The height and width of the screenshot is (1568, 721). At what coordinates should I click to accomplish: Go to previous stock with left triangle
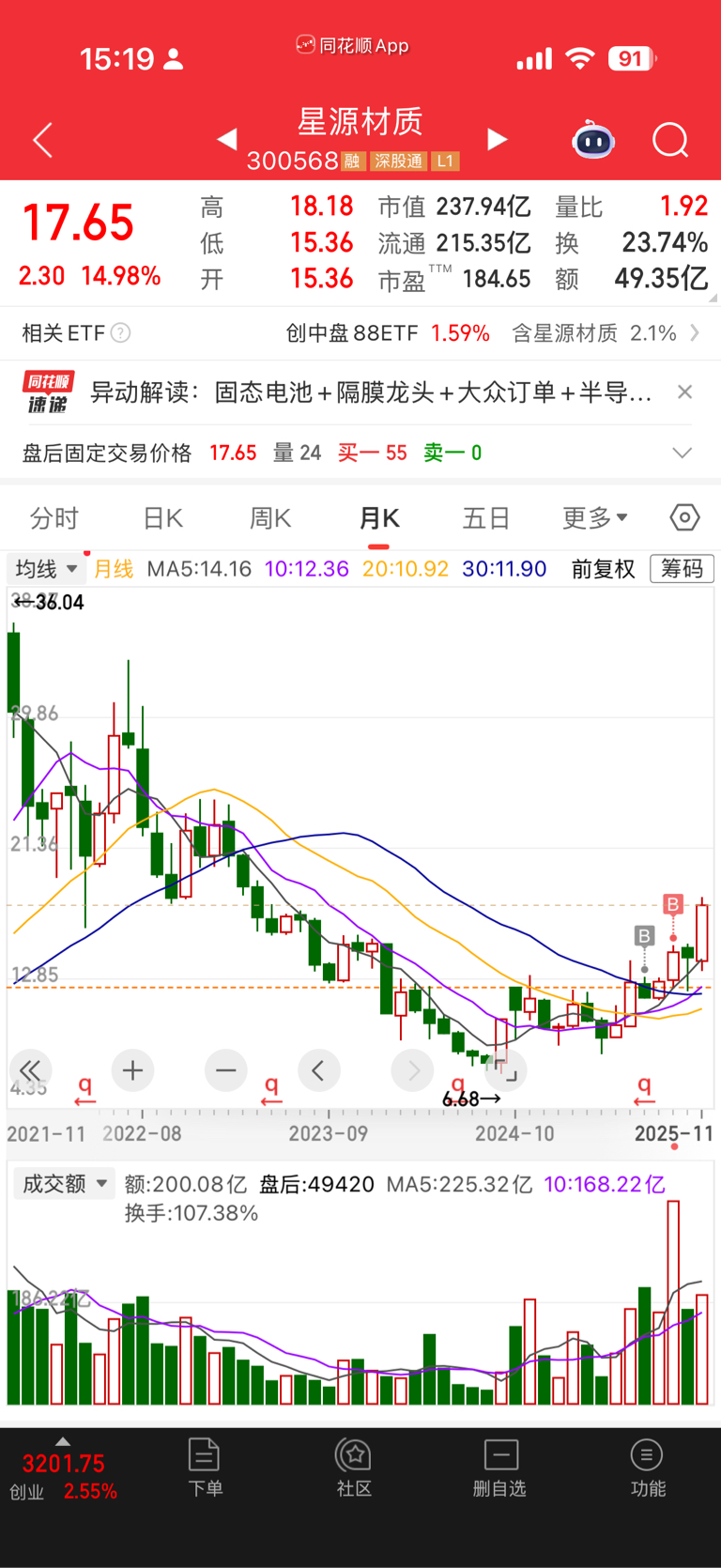226,140
